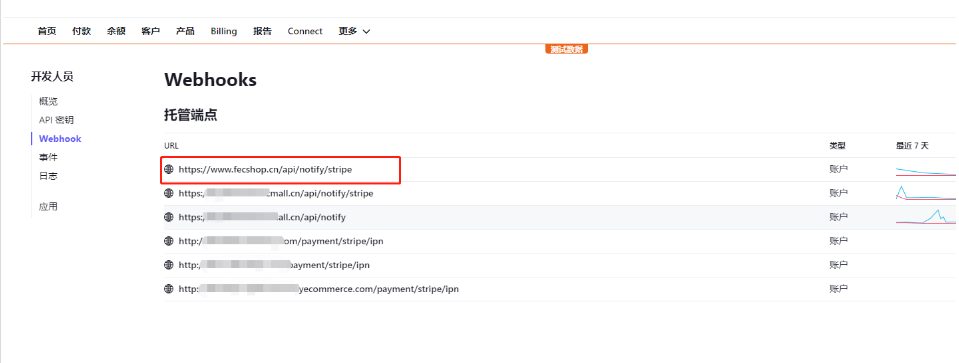Expand the 更多 dropdown menu
Screen dimensions: 959x363
point(354,31)
